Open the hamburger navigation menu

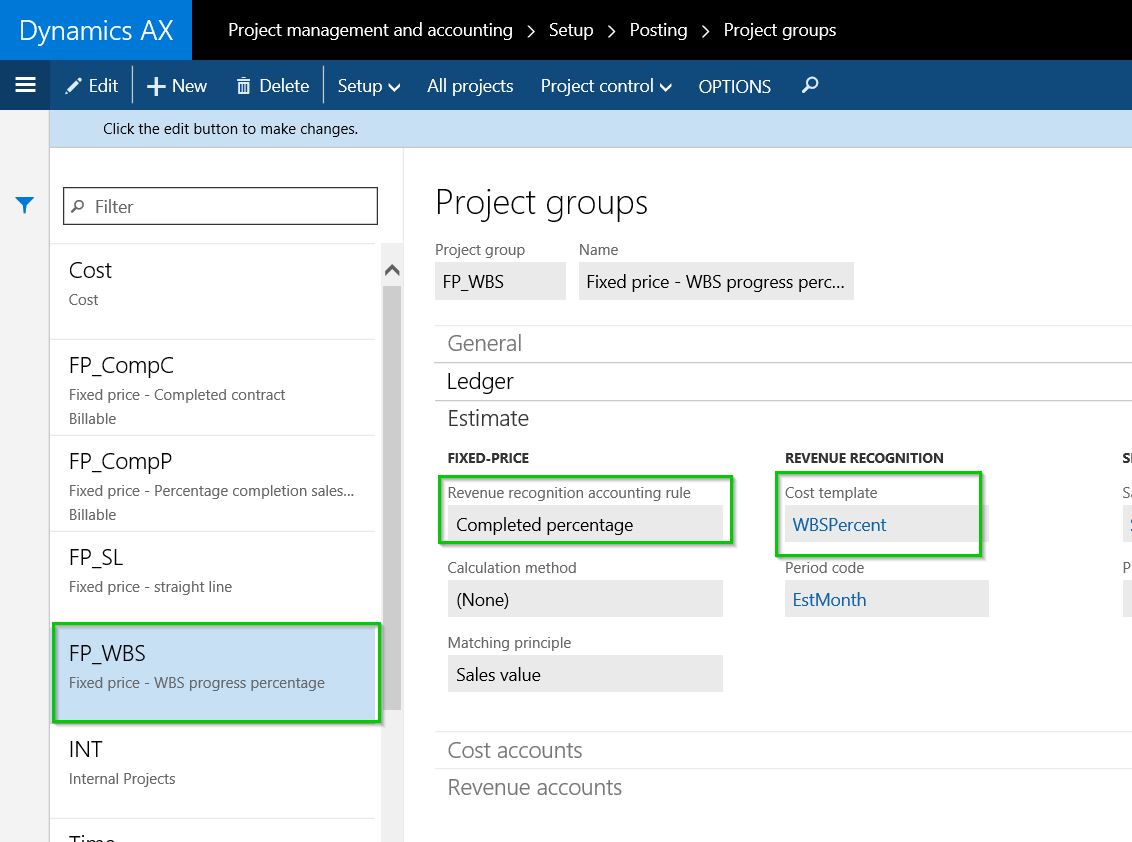pyautogui.click(x=25, y=86)
